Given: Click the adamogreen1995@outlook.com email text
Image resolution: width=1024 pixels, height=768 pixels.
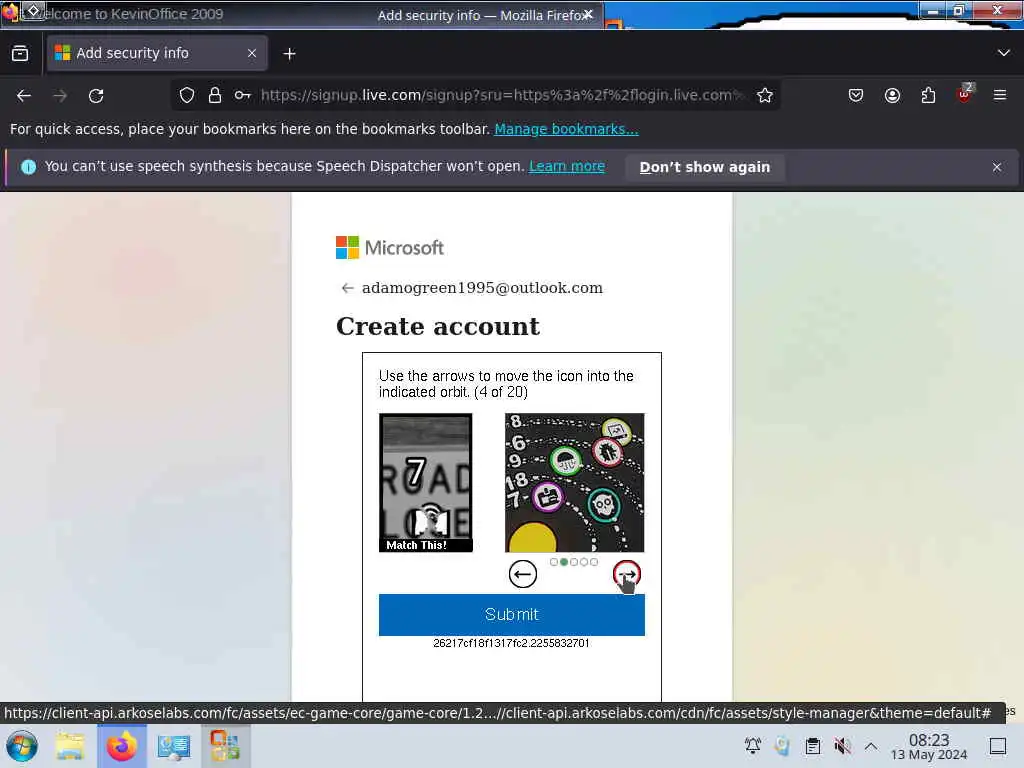Looking at the screenshot, I should tap(483, 288).
